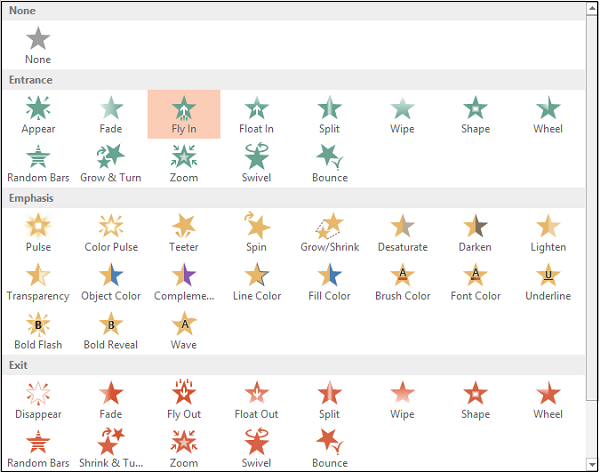600x472 pixels.
Task: Choose the Zoom exit effect
Action: click(184, 448)
